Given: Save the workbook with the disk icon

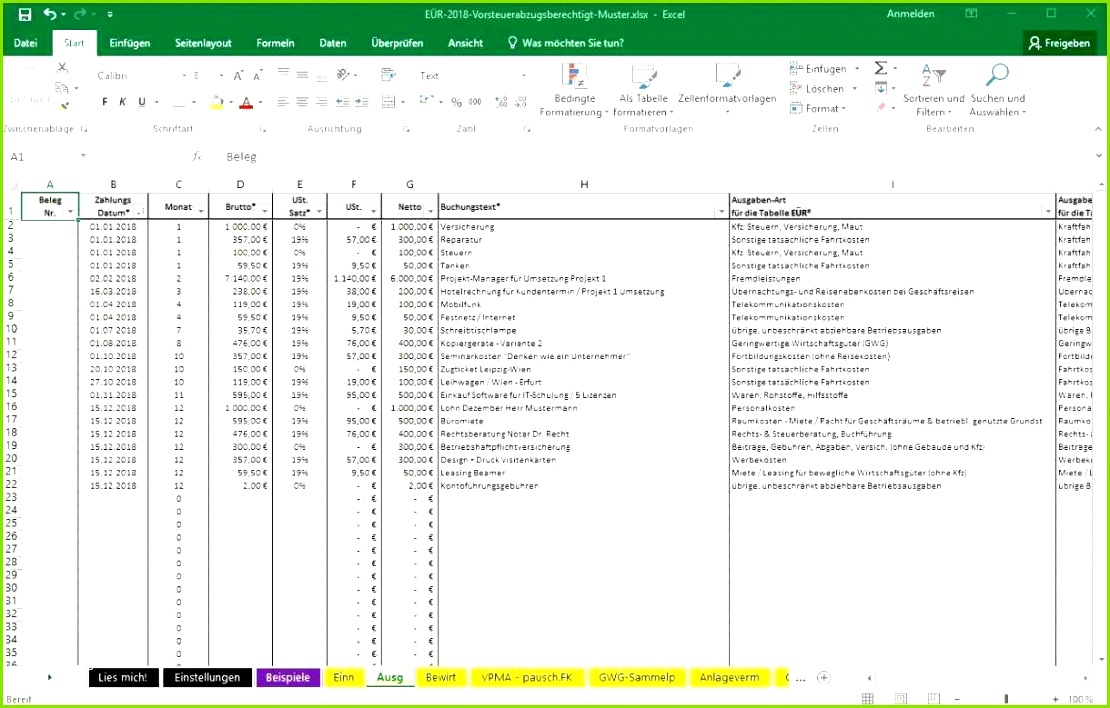Looking at the screenshot, I should point(25,14).
